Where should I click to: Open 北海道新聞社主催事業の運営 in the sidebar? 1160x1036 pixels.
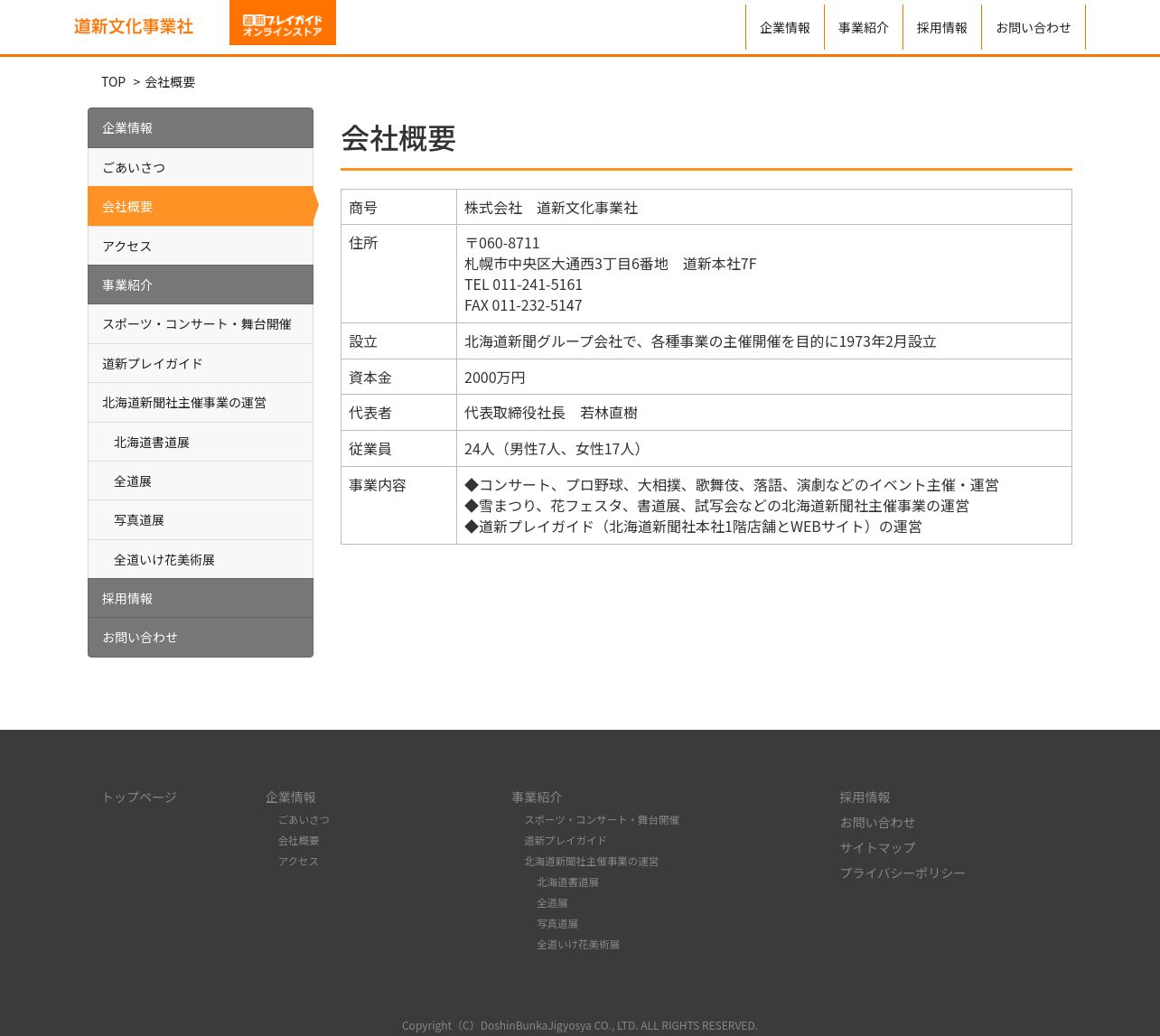tap(201, 403)
